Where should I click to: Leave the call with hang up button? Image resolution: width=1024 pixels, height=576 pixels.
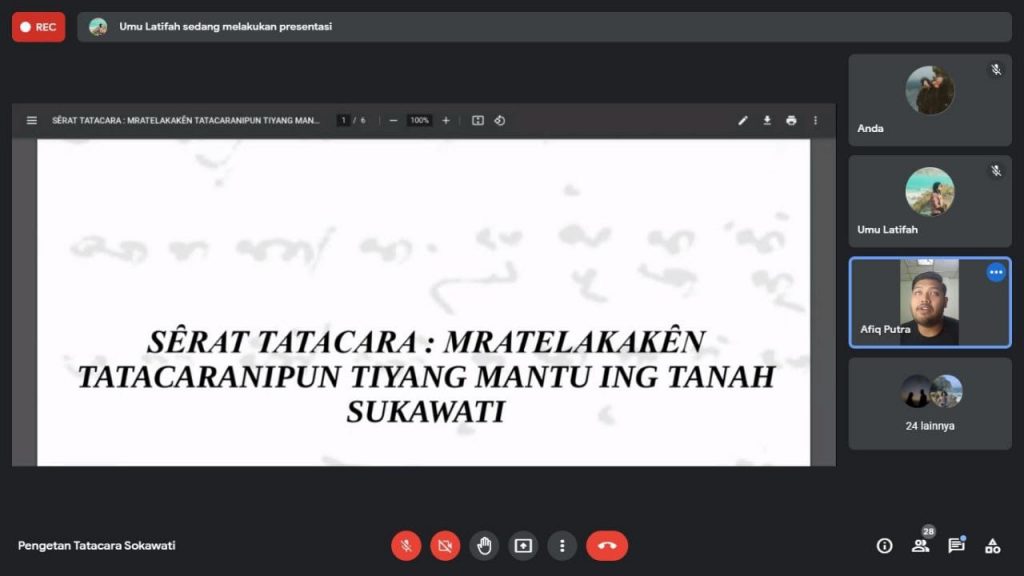607,545
